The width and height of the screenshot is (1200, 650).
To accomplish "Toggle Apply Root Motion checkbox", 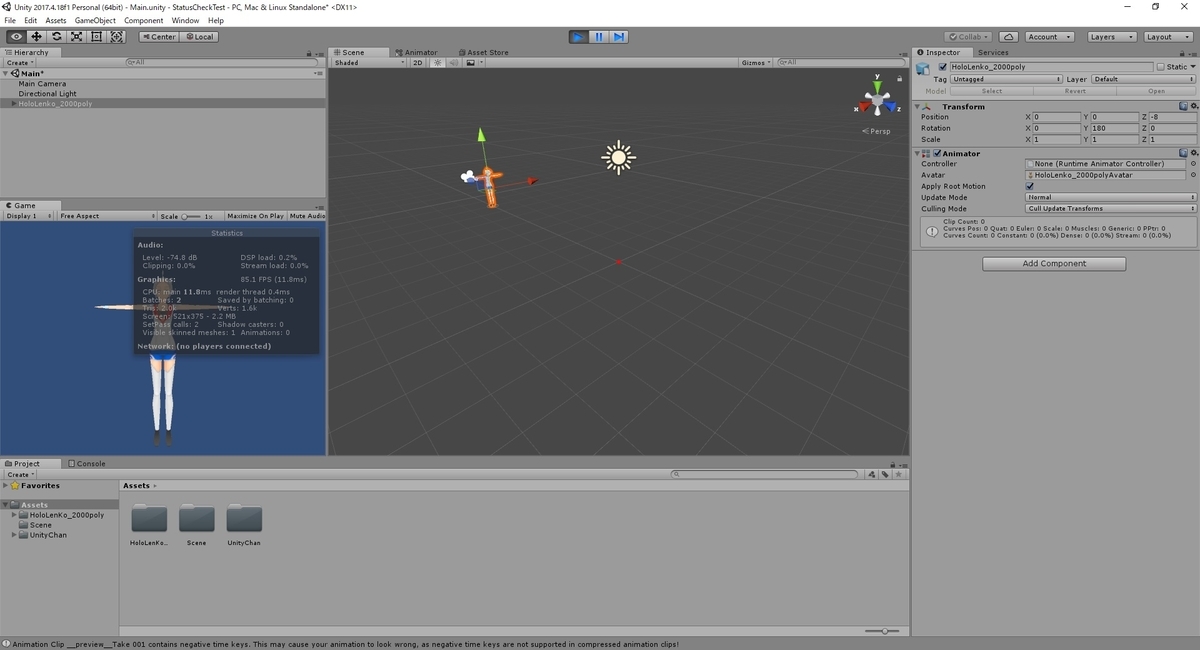I will [1030, 186].
